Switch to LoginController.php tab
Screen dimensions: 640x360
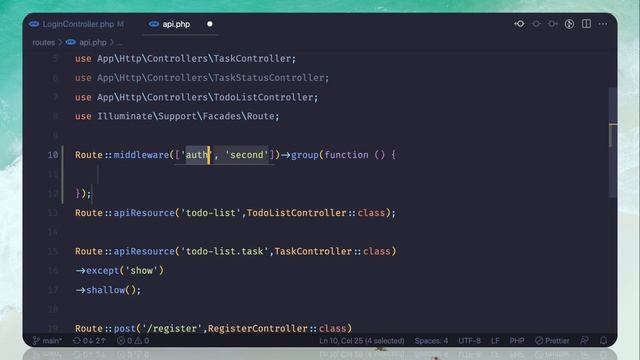pyautogui.click(x=76, y=24)
